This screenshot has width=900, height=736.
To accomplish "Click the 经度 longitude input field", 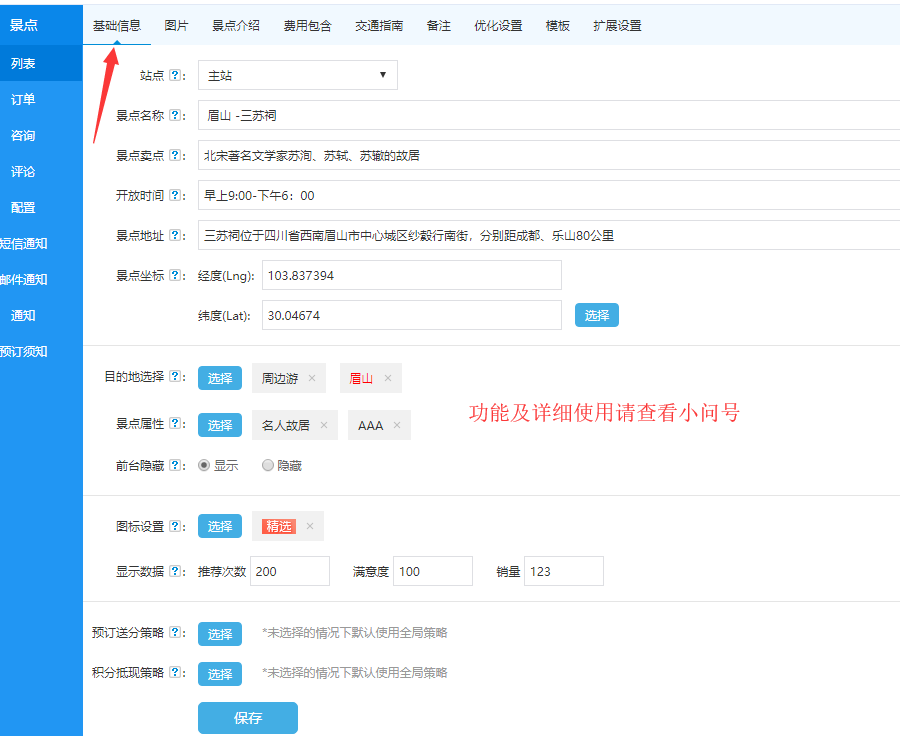I will [411, 275].
